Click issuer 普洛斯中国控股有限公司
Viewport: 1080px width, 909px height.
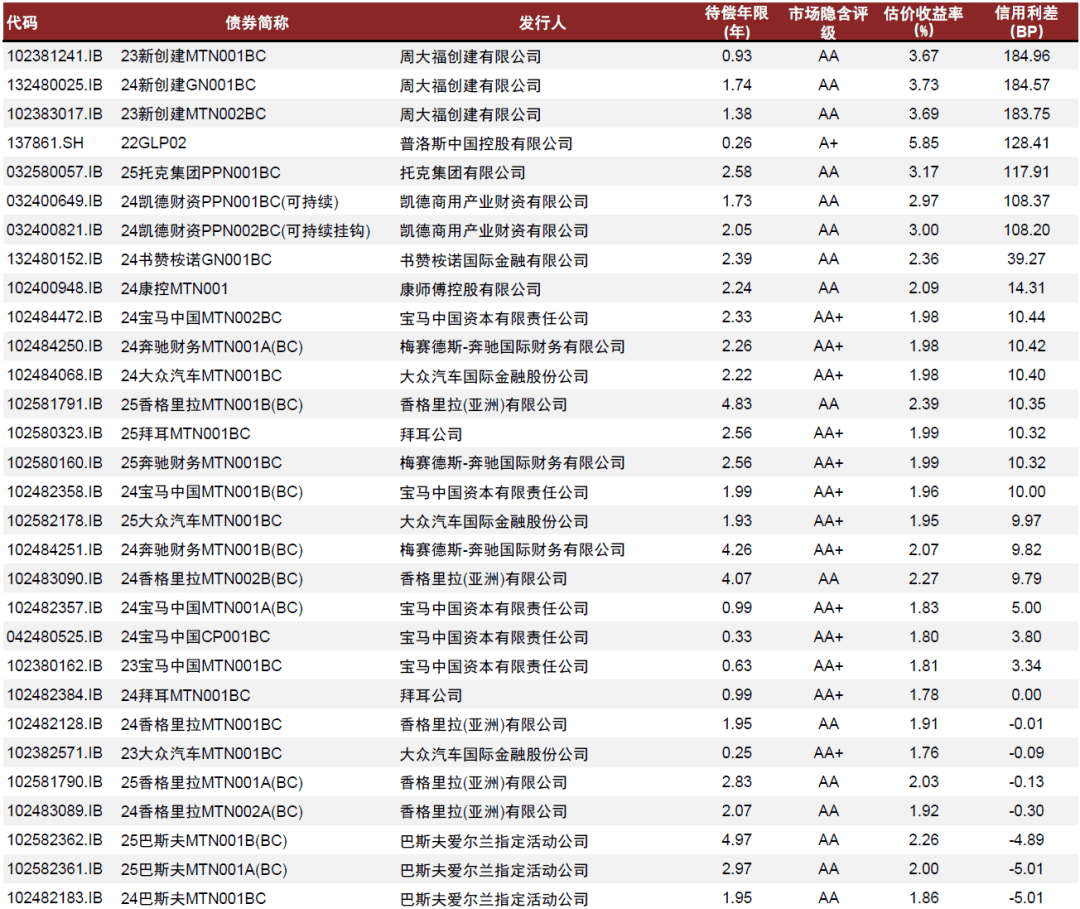(486, 144)
